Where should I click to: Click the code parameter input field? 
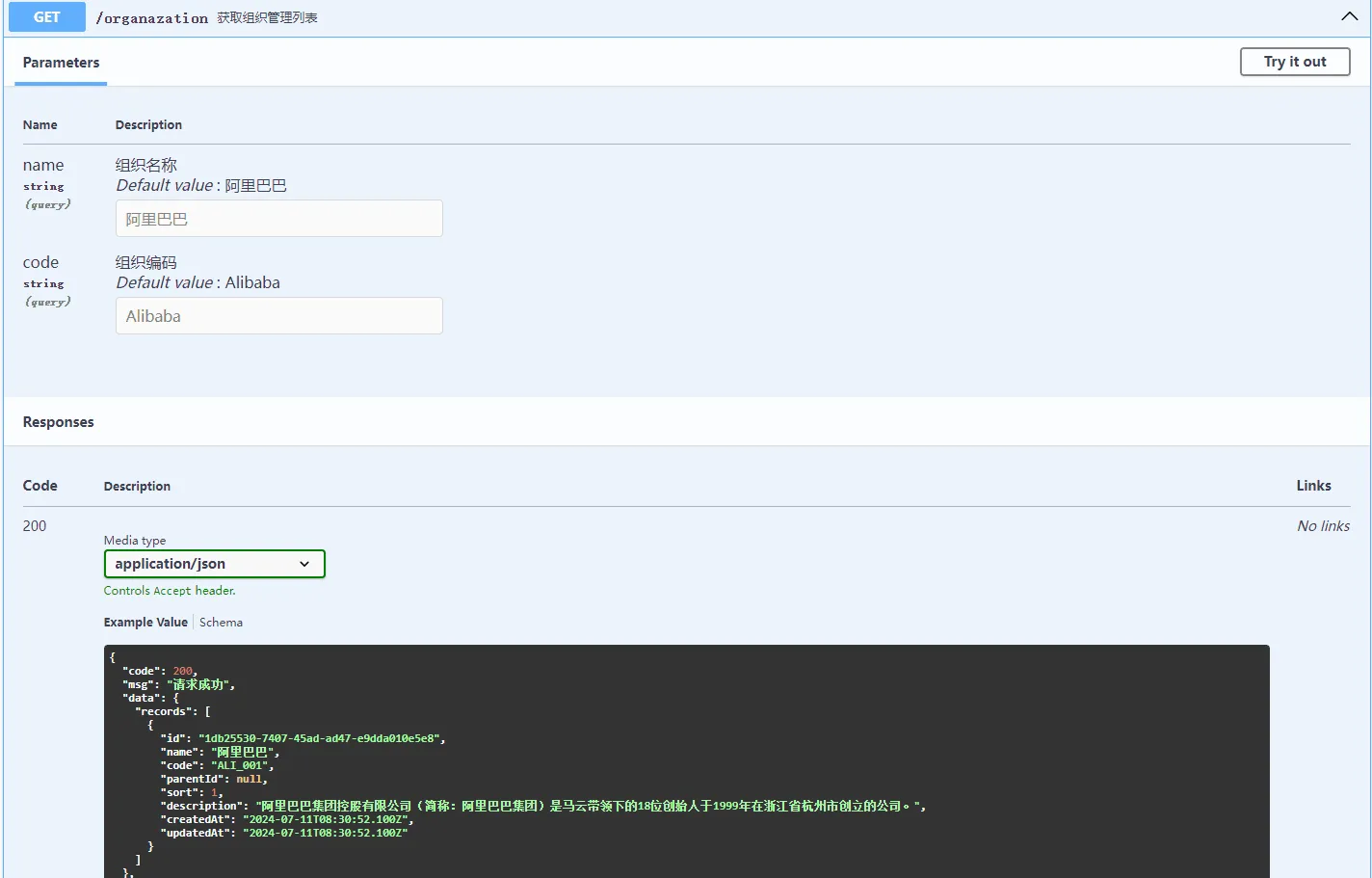pyautogui.click(x=279, y=316)
